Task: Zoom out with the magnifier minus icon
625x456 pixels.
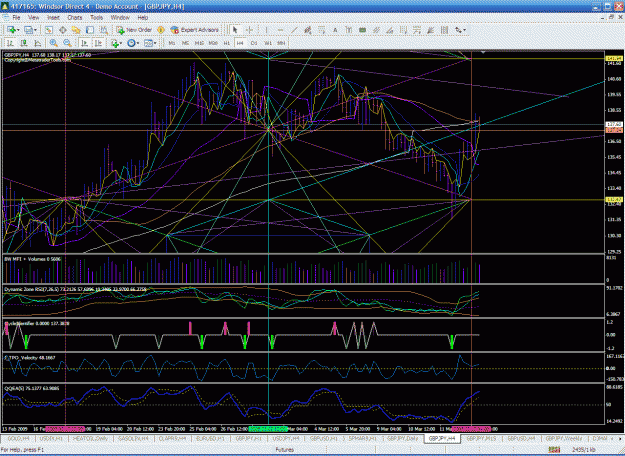Action: pos(67,43)
